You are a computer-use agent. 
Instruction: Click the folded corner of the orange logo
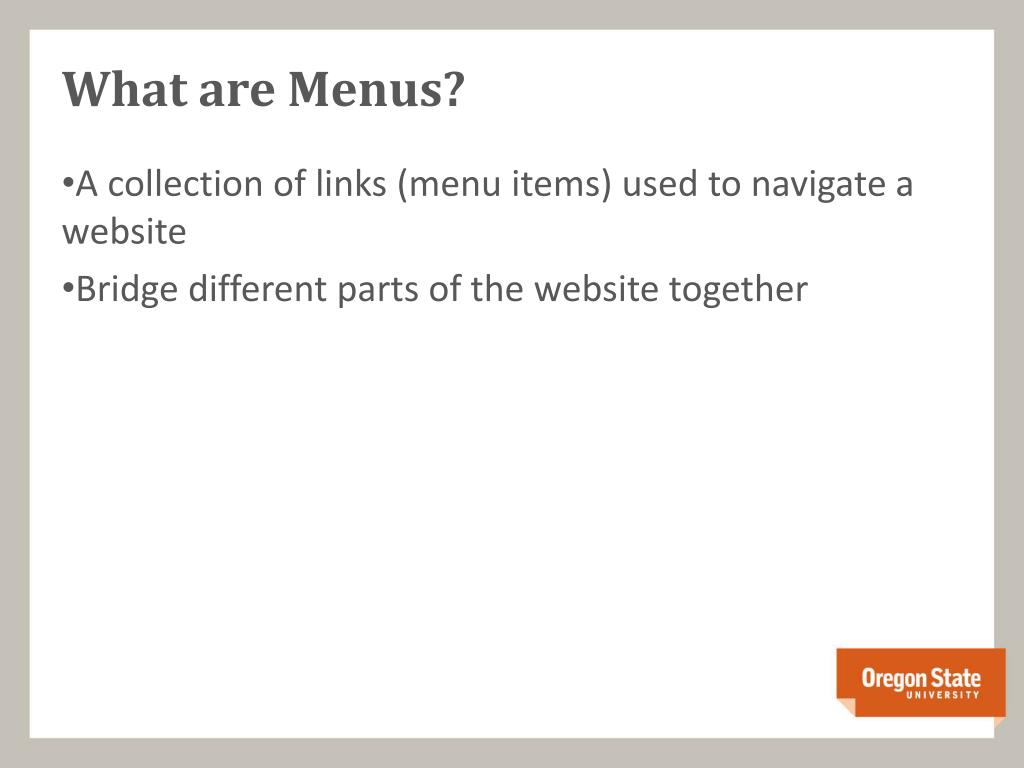pos(846,707)
